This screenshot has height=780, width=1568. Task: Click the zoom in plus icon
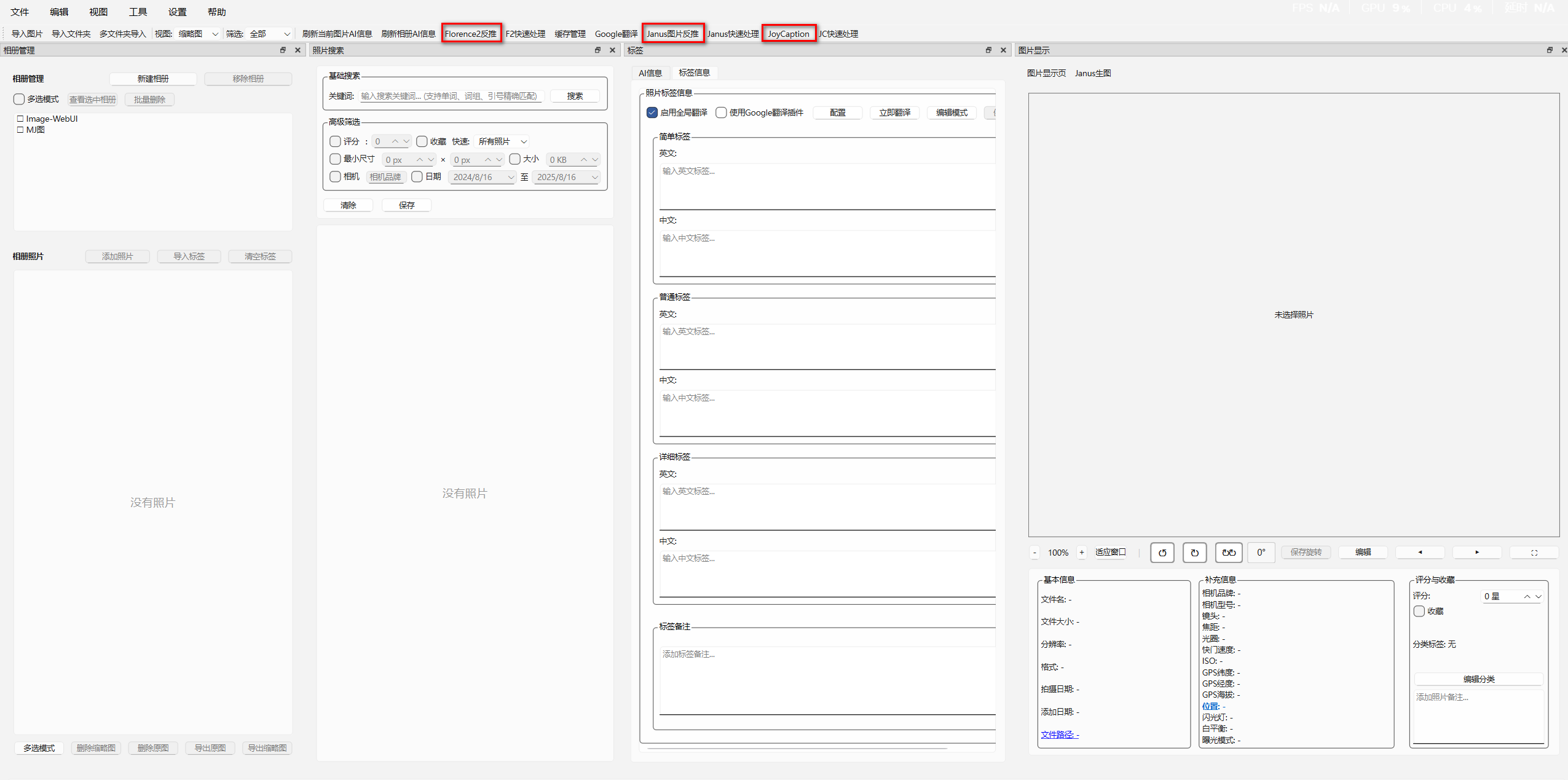click(x=1082, y=553)
